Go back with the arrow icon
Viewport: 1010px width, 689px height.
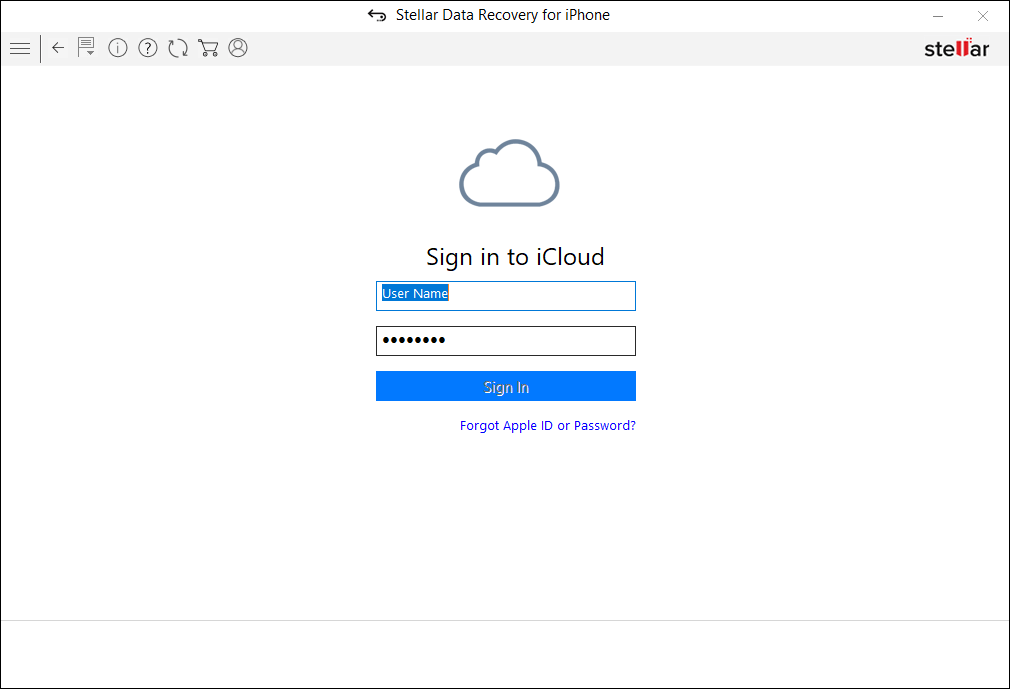(x=58, y=48)
